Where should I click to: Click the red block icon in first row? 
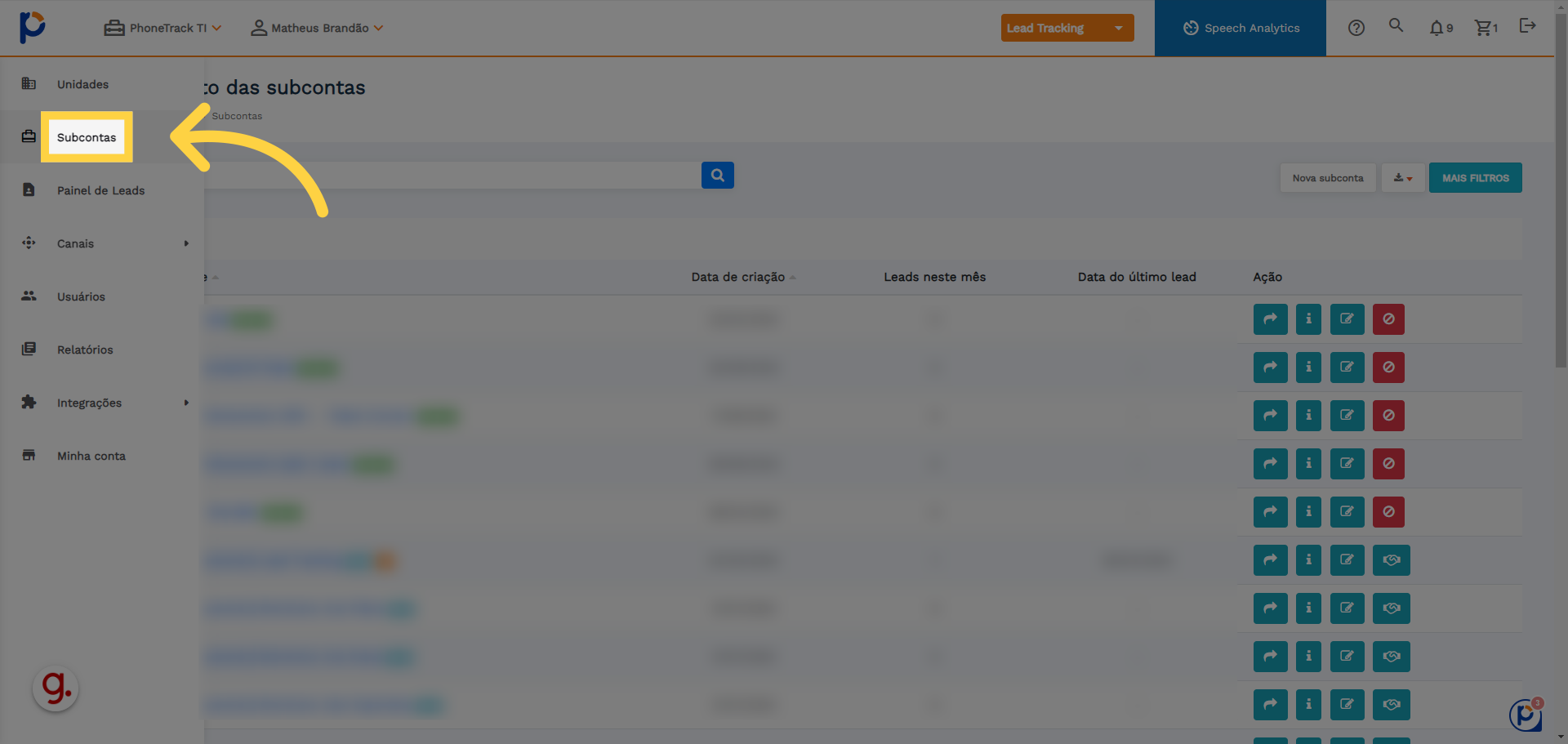(x=1388, y=319)
